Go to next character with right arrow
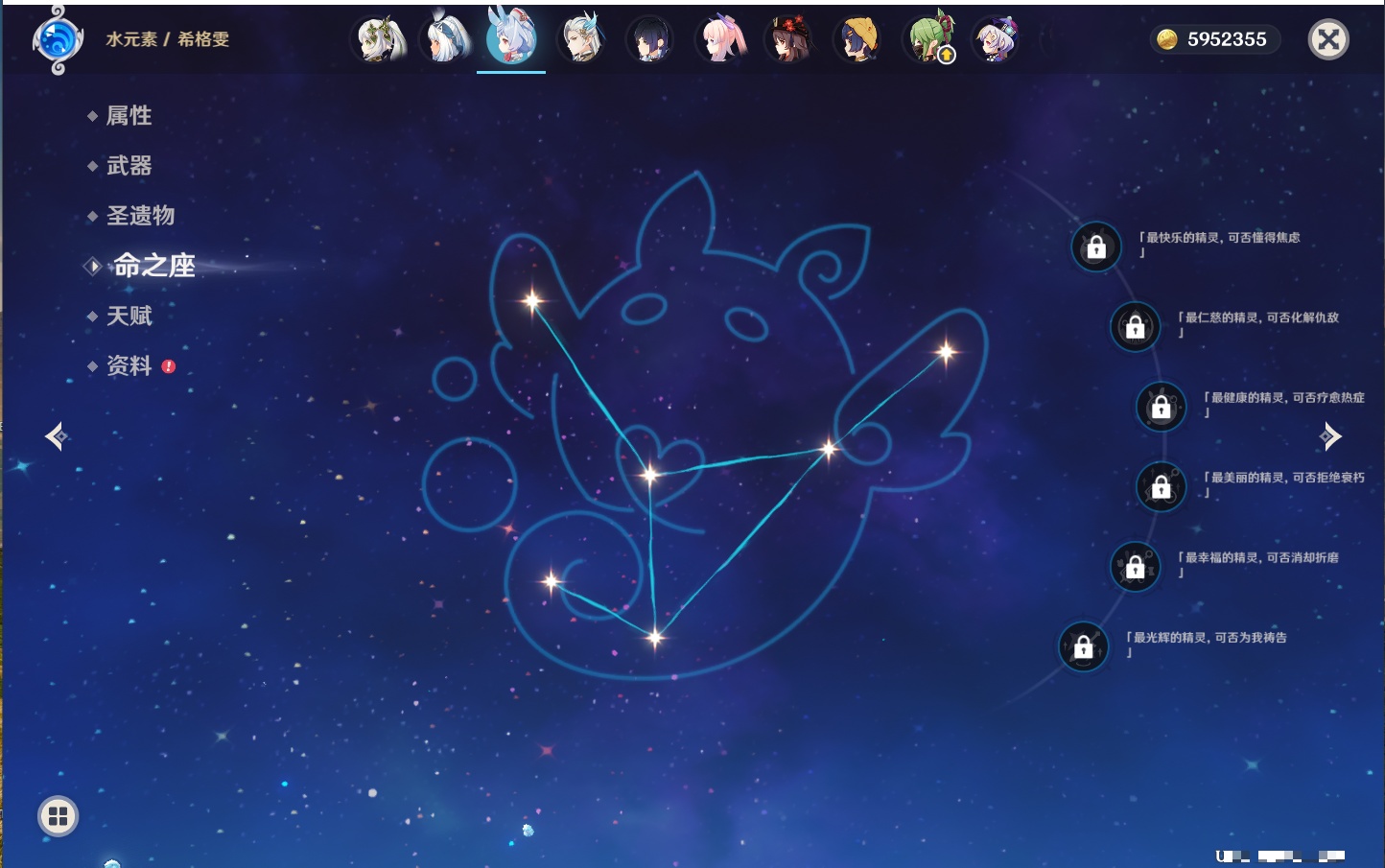 click(x=1329, y=436)
